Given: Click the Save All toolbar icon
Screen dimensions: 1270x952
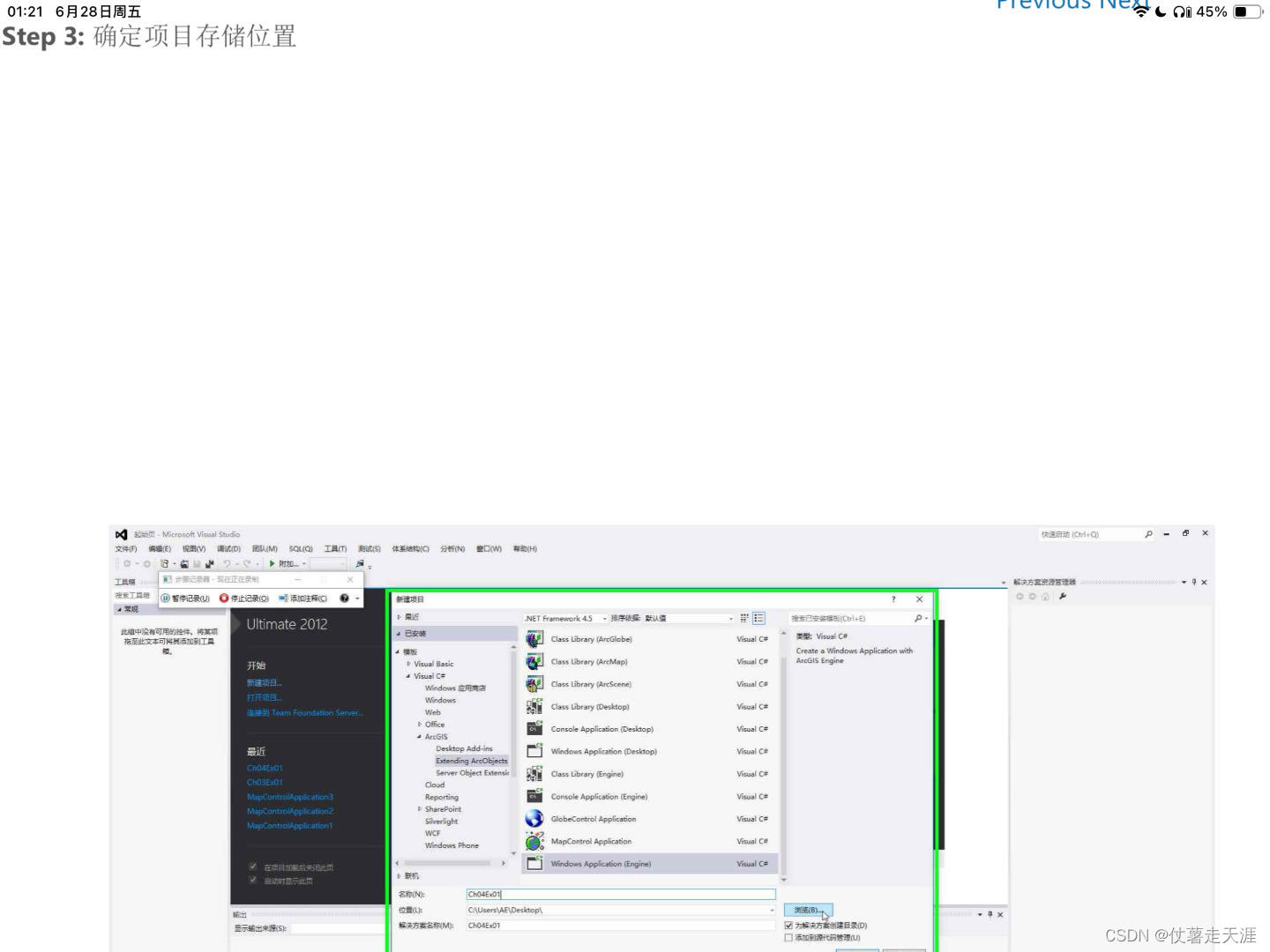Looking at the screenshot, I should pos(209,564).
